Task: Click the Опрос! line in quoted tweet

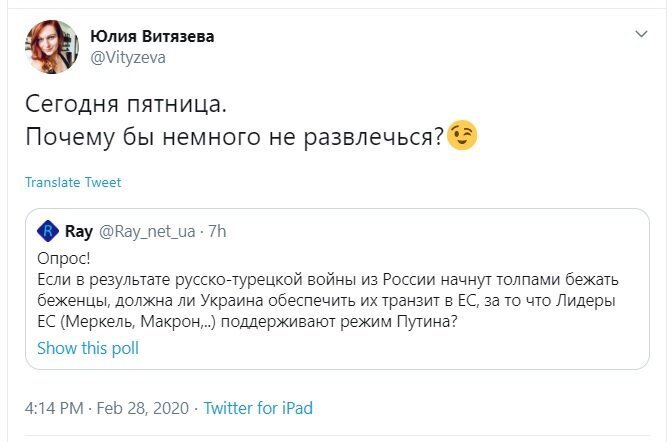Action: point(64,259)
